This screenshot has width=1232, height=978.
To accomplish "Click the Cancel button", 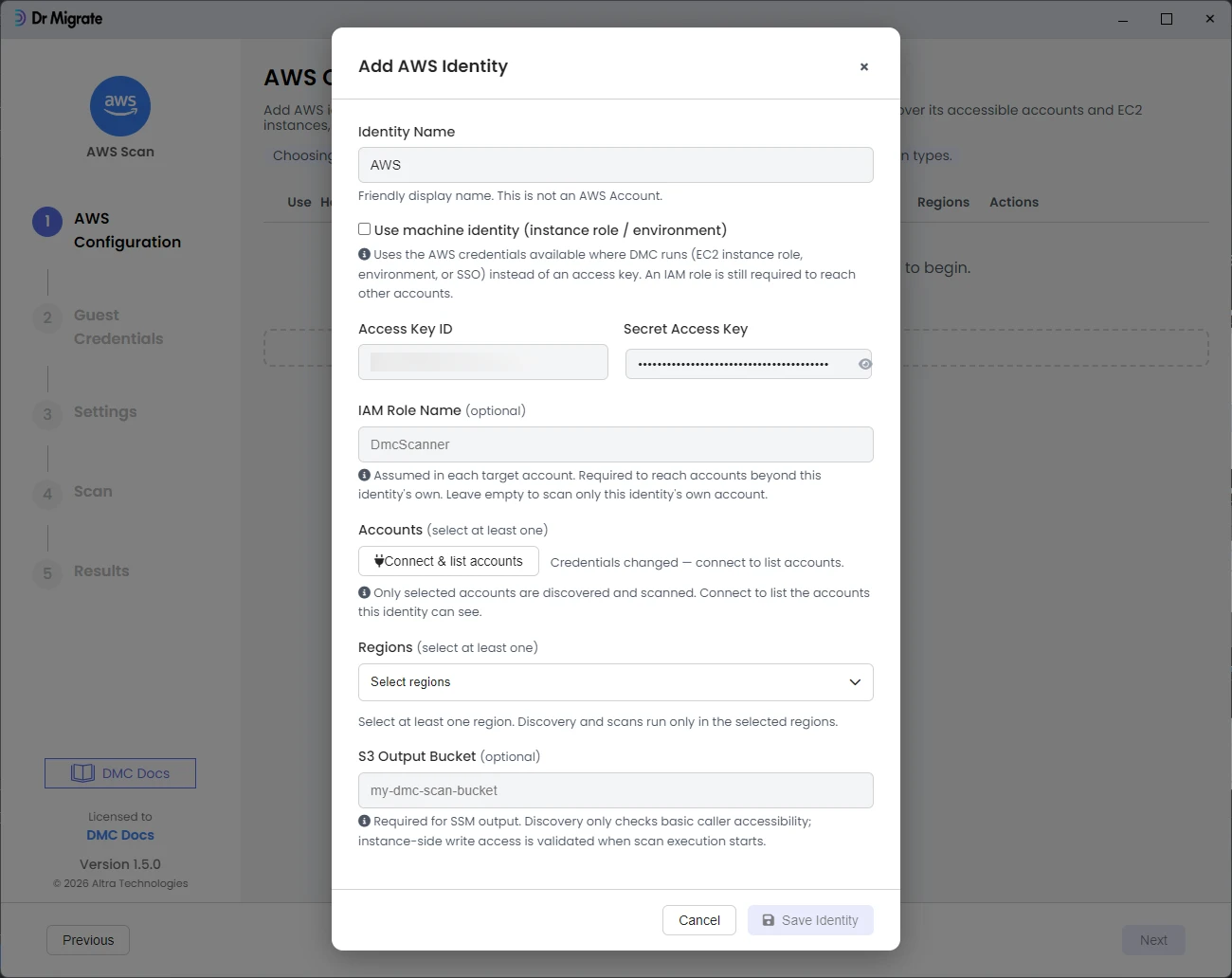I will click(x=699, y=920).
